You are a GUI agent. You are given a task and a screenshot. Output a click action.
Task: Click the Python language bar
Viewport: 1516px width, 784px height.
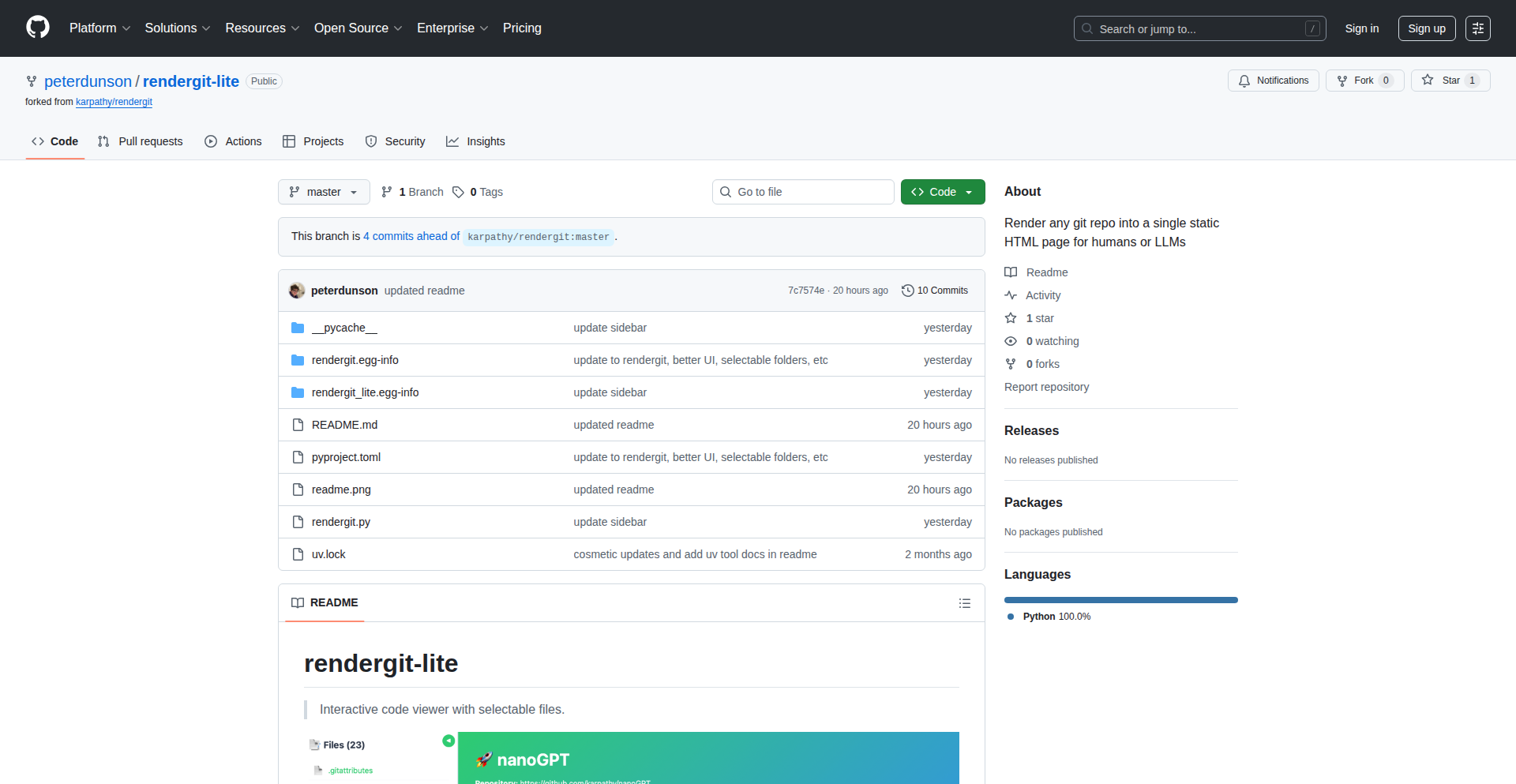point(1120,600)
